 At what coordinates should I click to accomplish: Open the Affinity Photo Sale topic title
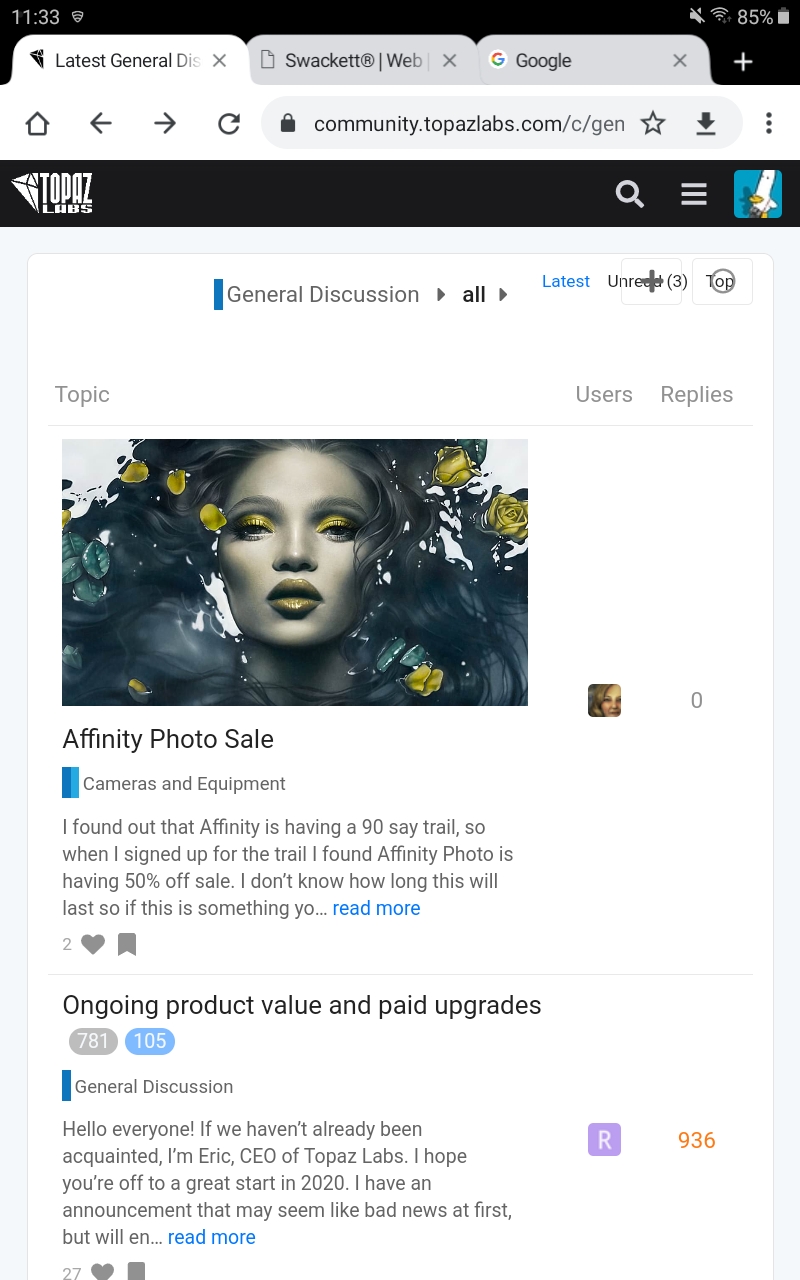[168, 739]
